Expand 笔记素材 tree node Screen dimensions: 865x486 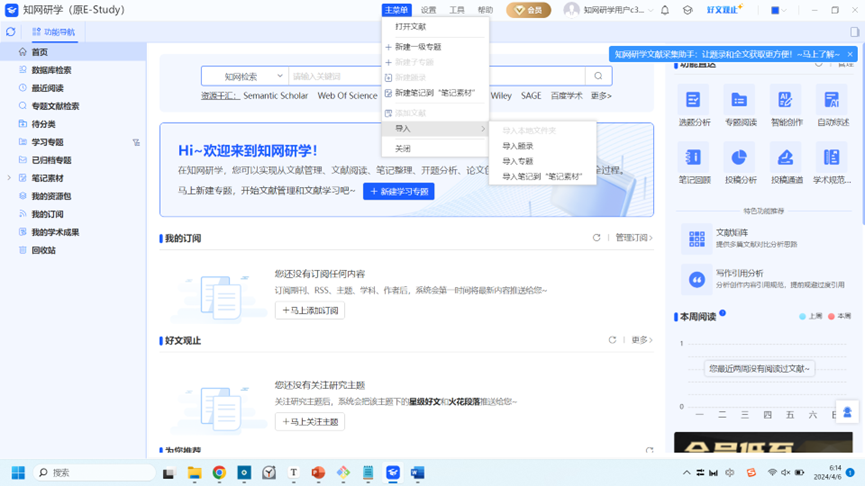coord(9,178)
